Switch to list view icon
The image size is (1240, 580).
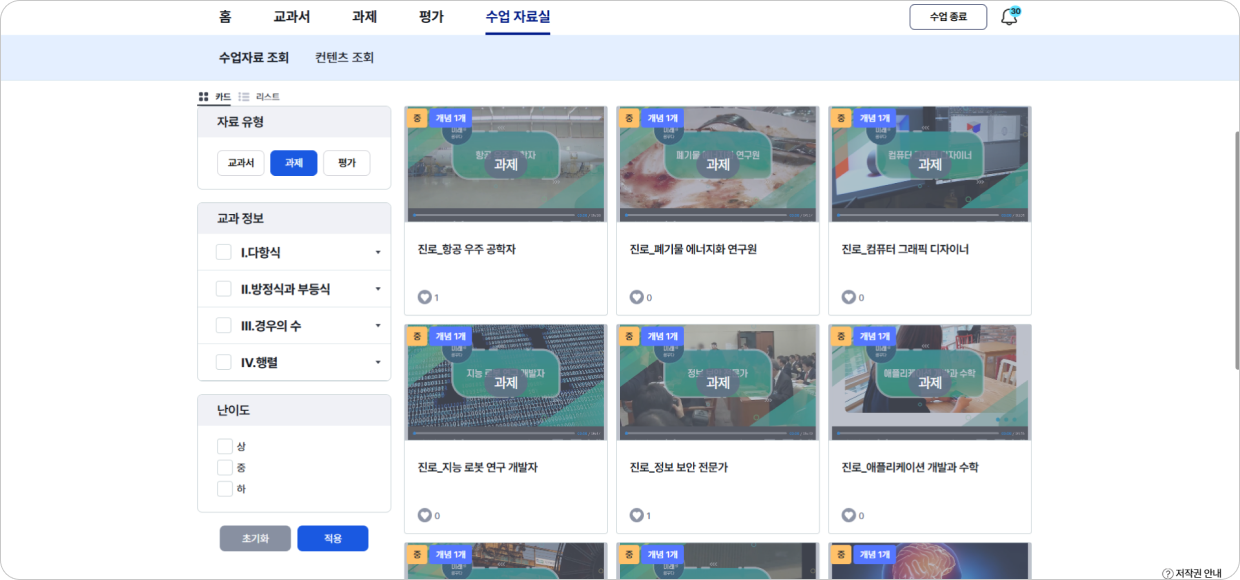[244, 97]
